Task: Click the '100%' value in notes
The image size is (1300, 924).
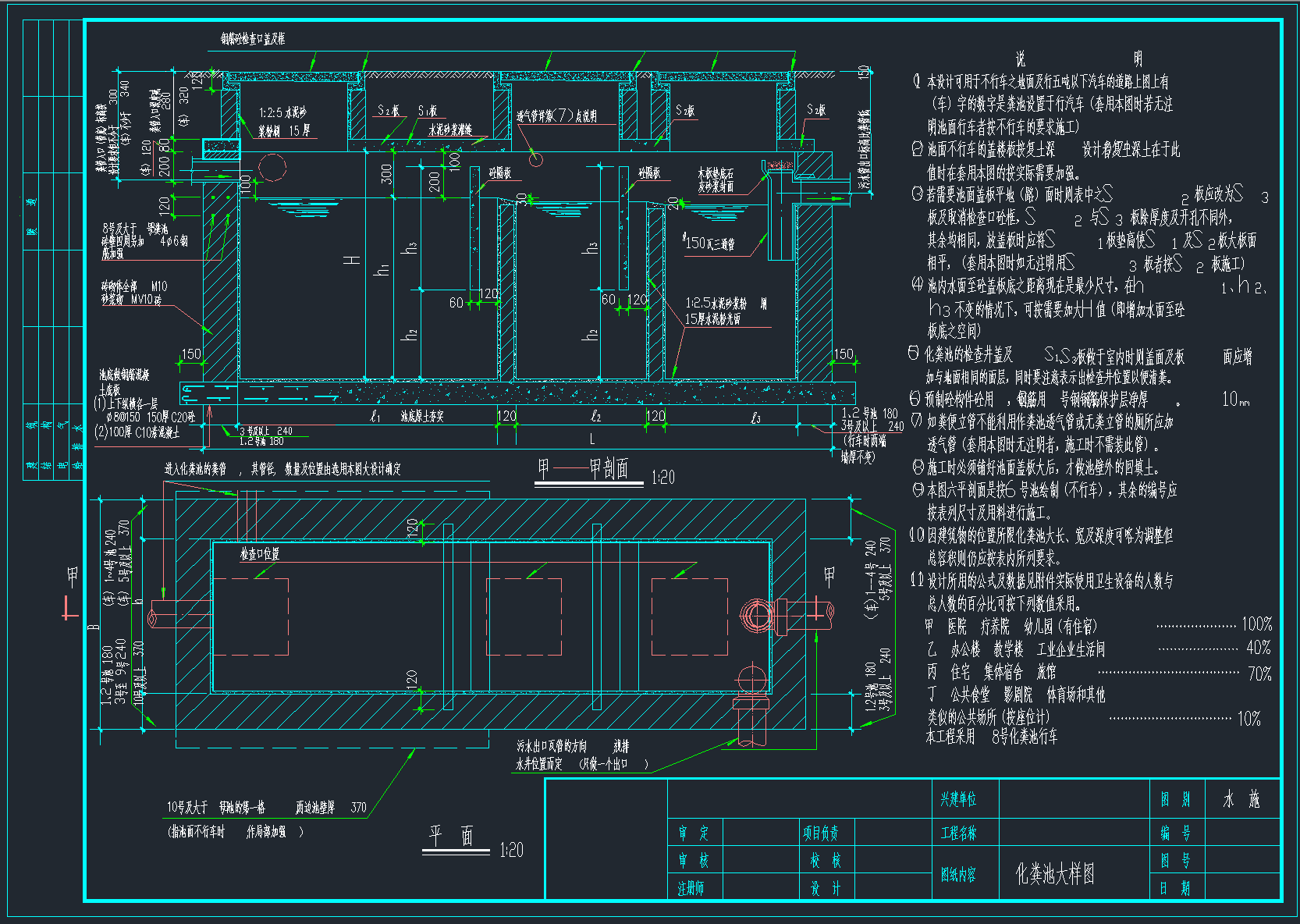Action: click(1257, 624)
